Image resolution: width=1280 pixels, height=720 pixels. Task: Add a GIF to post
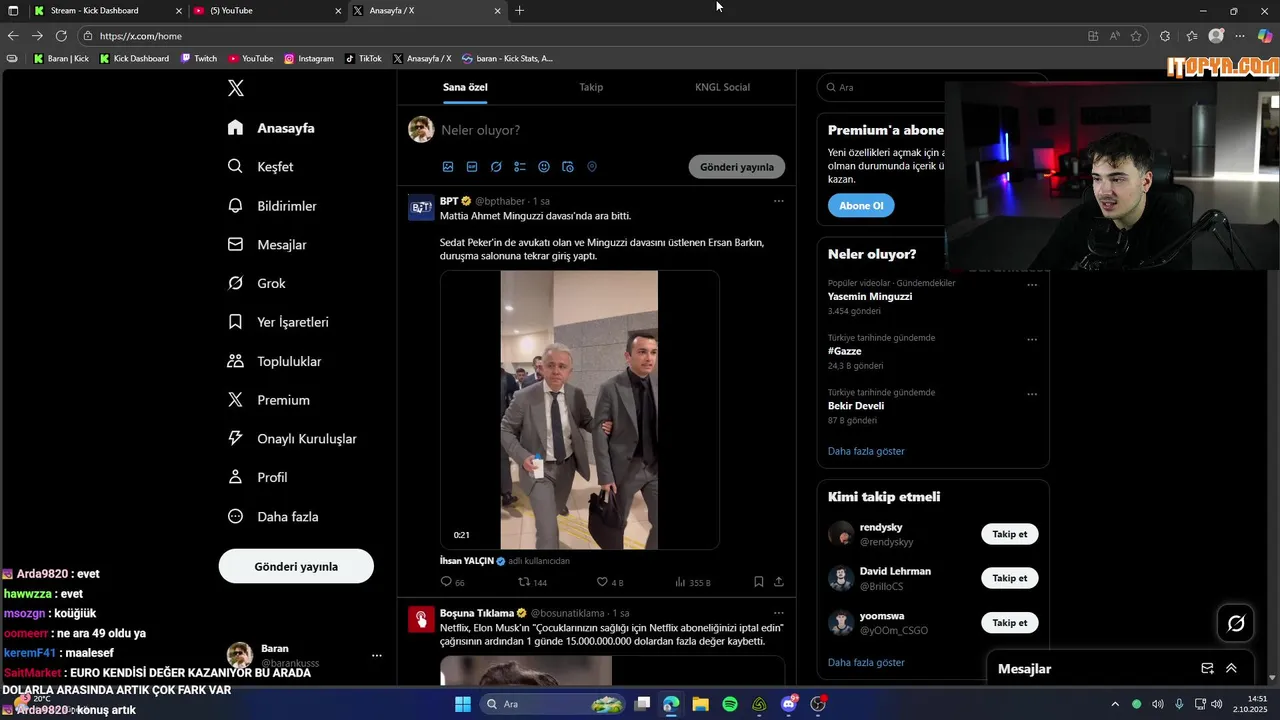(x=472, y=167)
